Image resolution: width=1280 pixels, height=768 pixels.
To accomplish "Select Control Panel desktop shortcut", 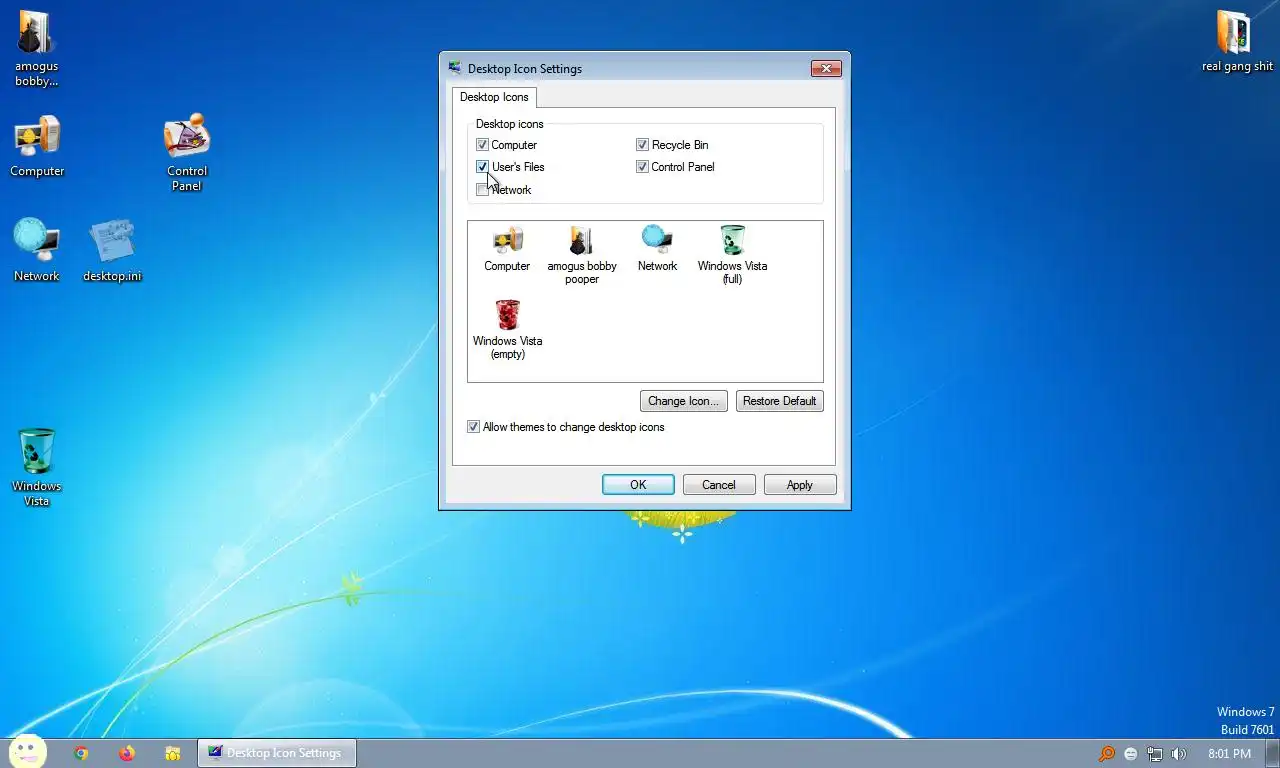I will pyautogui.click(x=187, y=153).
